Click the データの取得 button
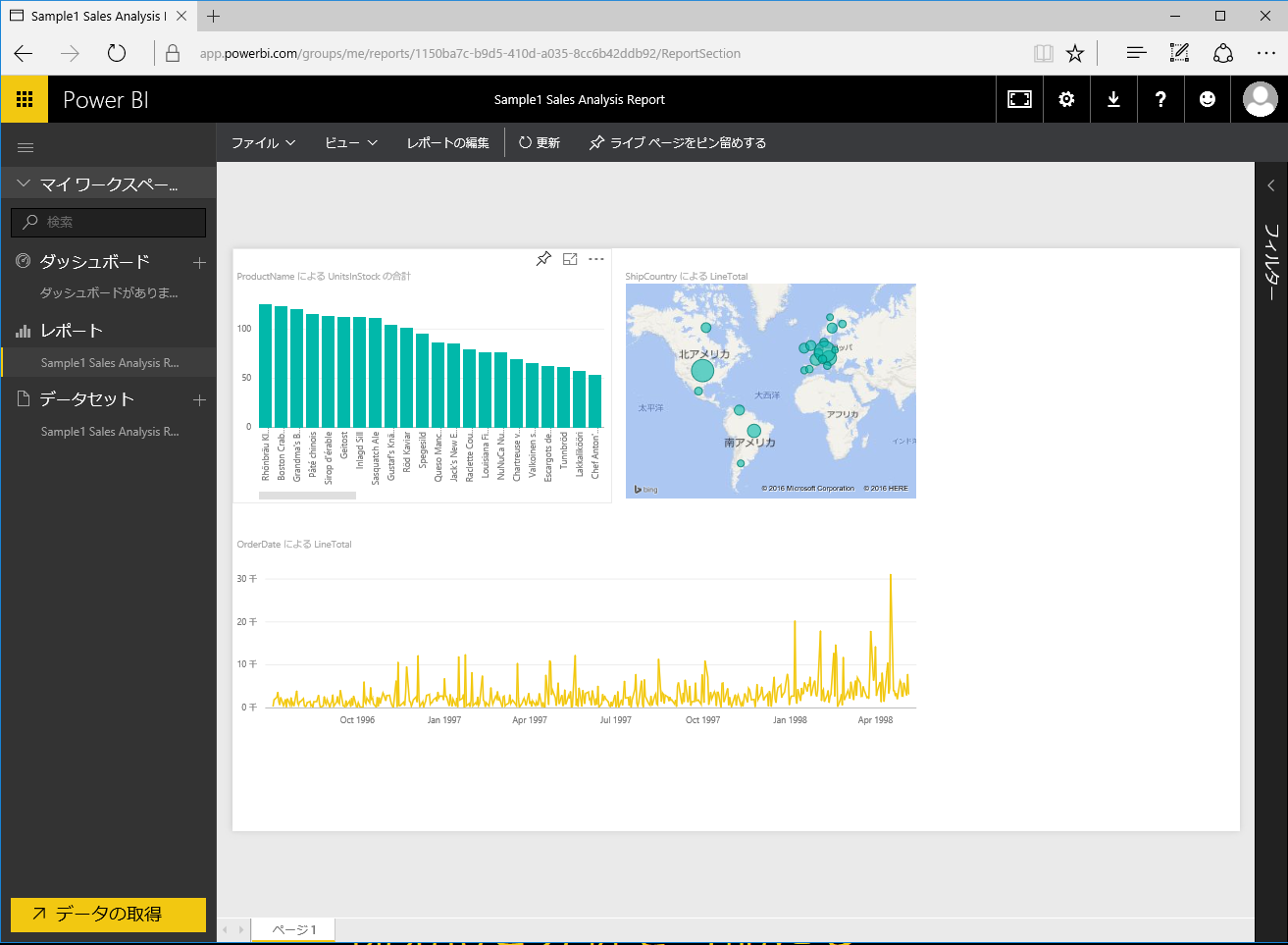The height and width of the screenshot is (945, 1288). [108, 914]
